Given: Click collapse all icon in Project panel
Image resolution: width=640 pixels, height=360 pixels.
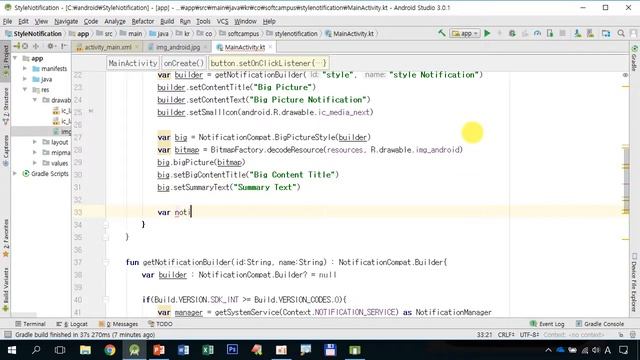Looking at the screenshot, I should coord(36,47).
